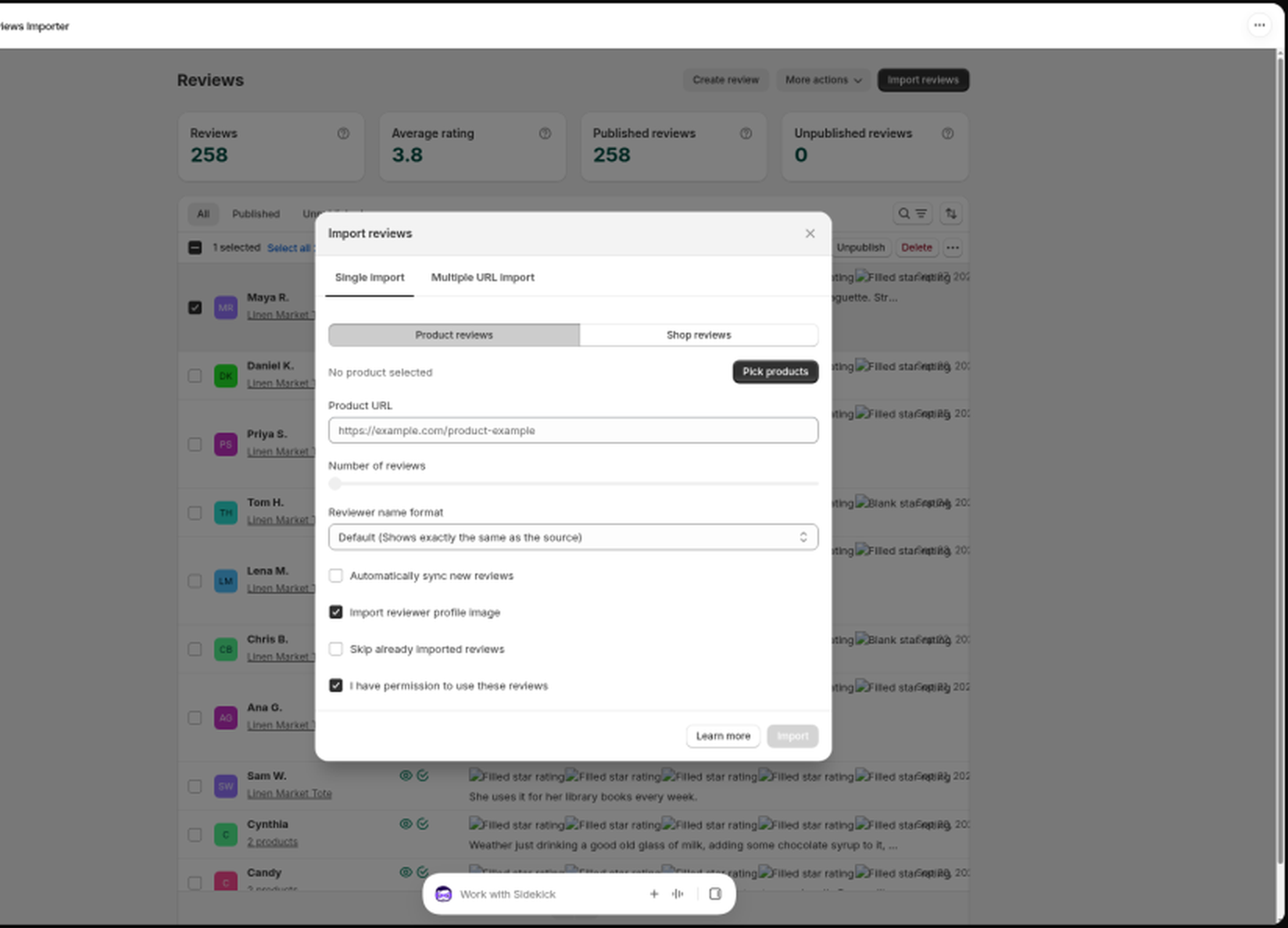Viewport: 1288px width, 928px height.
Task: Click Cynthia's eye visibility icon
Action: (x=406, y=823)
